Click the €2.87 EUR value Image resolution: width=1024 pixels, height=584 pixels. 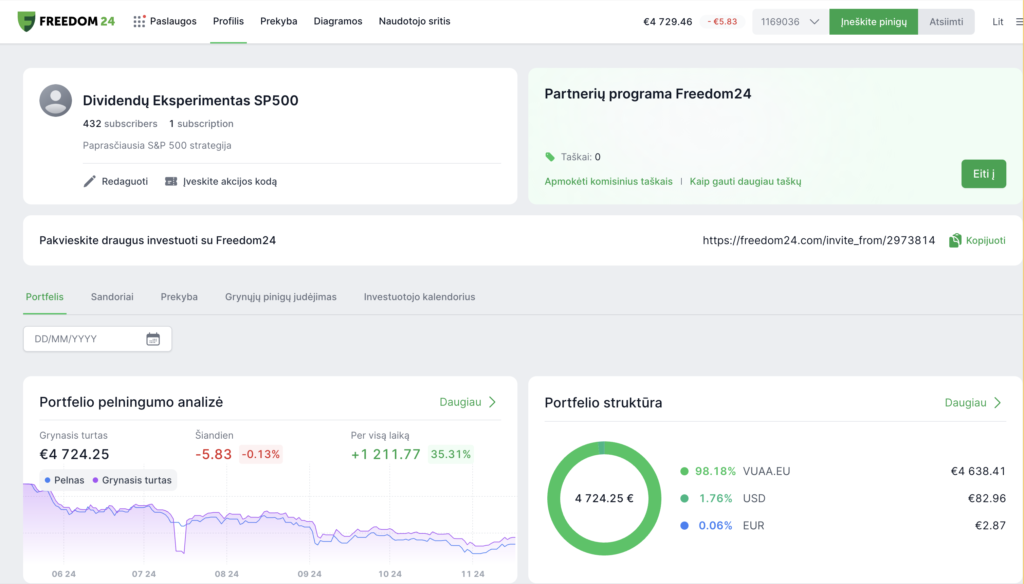coord(990,525)
